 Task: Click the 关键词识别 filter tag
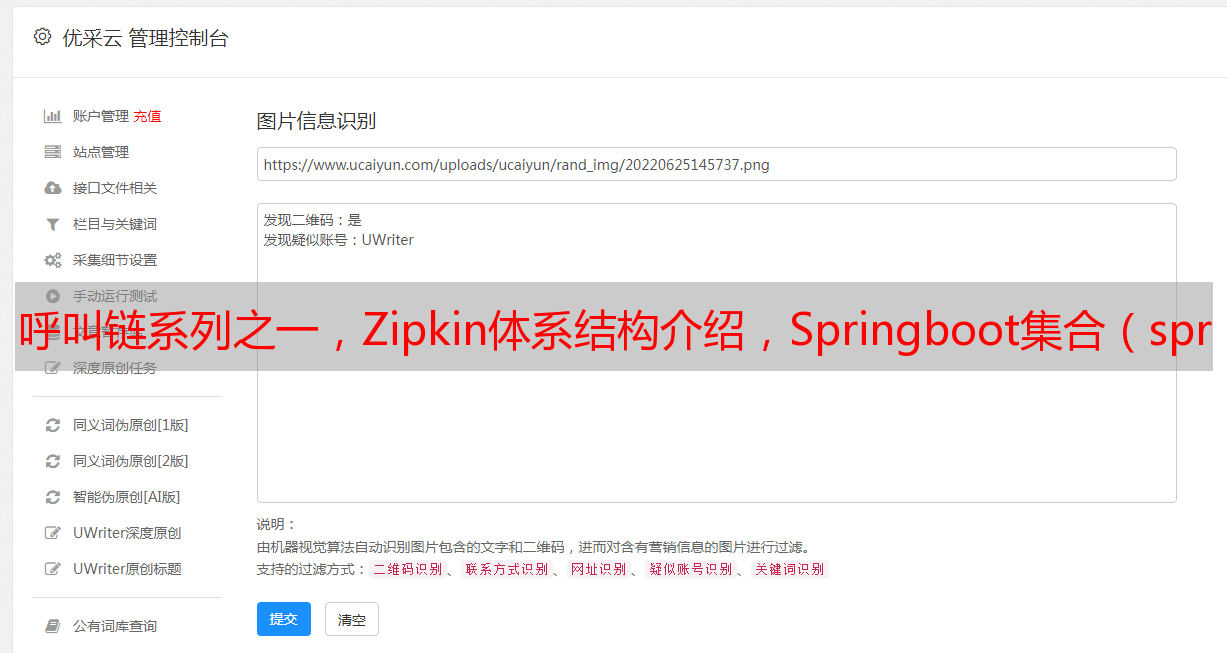[x=790, y=569]
